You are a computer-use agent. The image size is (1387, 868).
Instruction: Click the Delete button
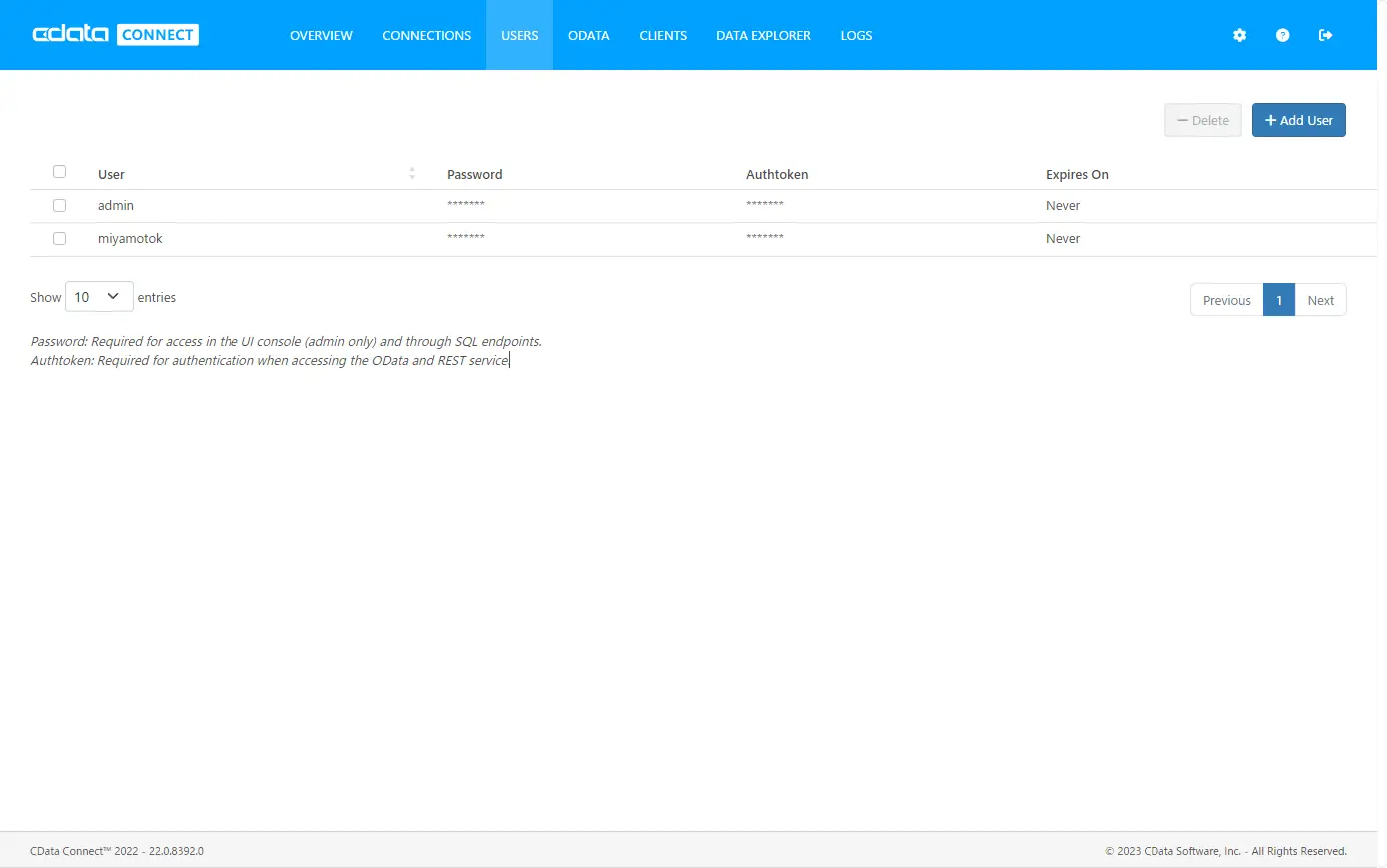[1202, 120]
